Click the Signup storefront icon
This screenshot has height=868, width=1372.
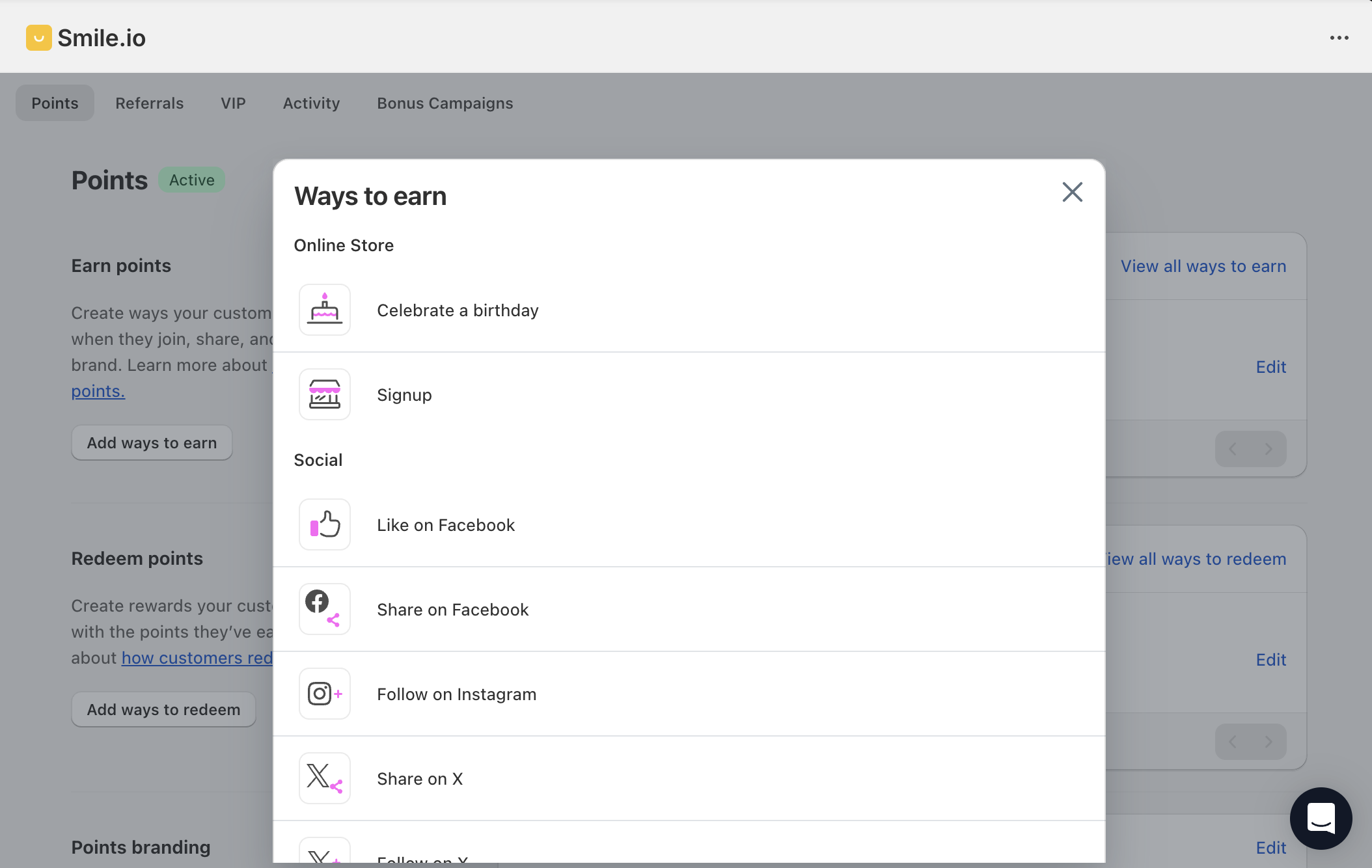[324, 394]
